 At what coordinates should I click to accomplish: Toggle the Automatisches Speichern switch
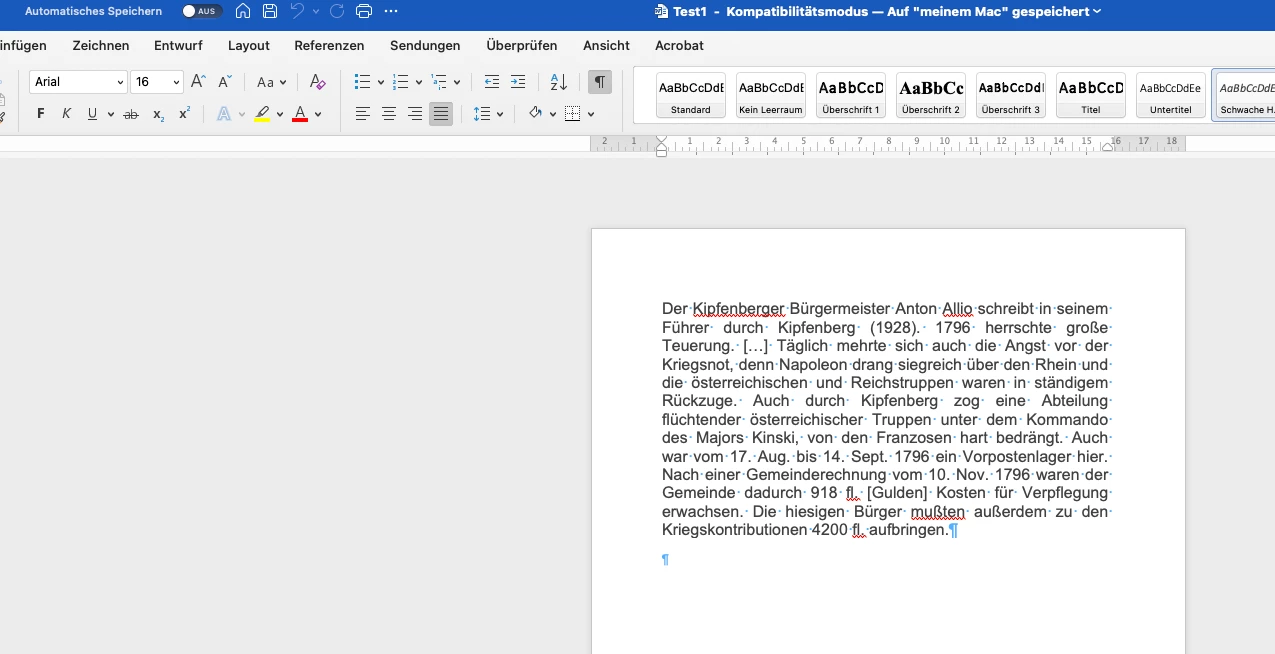(x=202, y=11)
